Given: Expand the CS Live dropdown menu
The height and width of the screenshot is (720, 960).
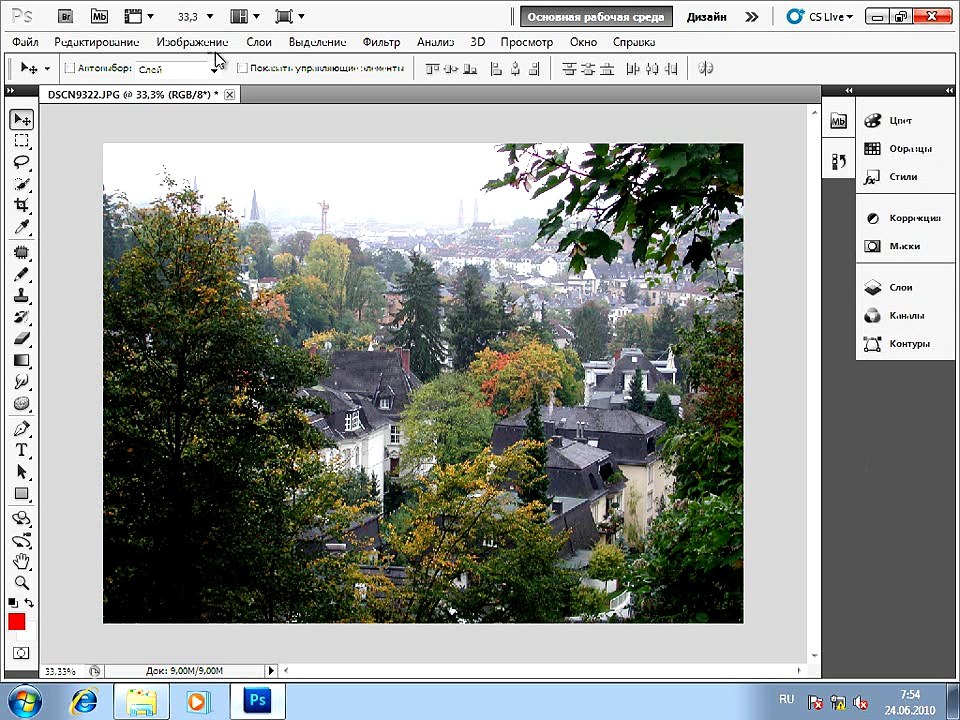Looking at the screenshot, I should coord(820,17).
